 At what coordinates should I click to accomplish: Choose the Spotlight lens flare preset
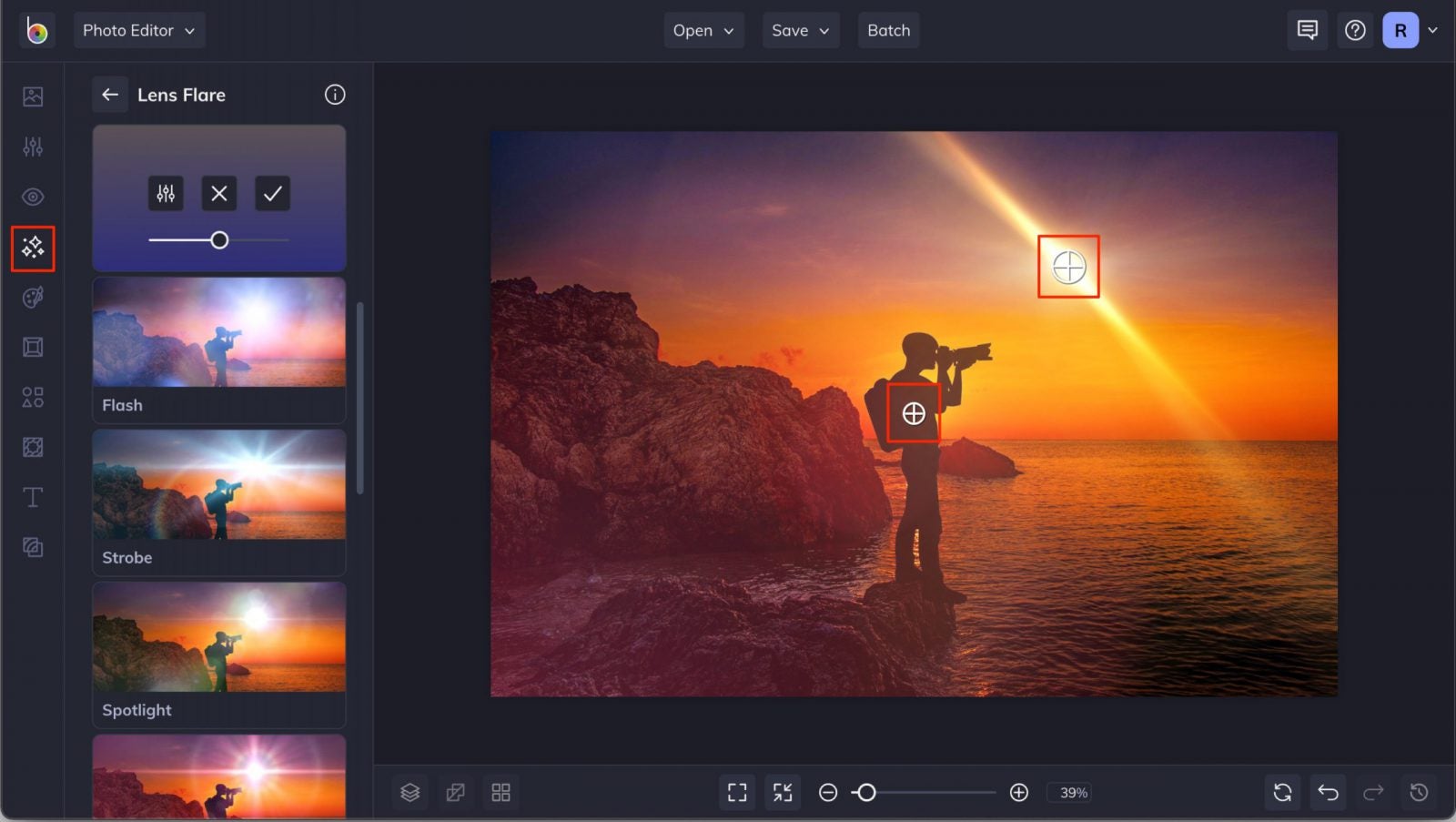(218, 655)
